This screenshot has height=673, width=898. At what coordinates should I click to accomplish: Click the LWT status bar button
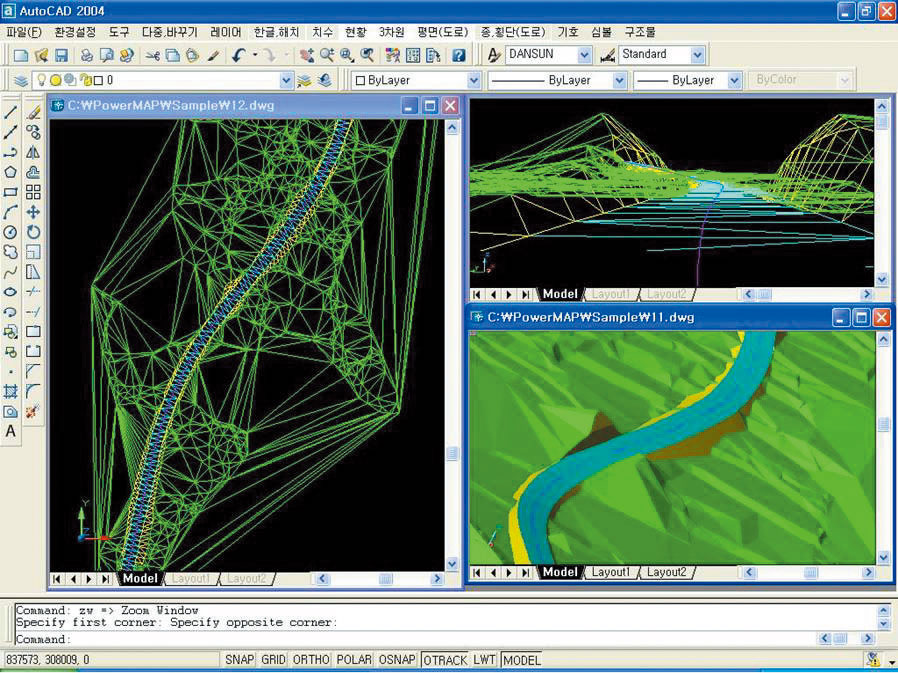point(484,660)
